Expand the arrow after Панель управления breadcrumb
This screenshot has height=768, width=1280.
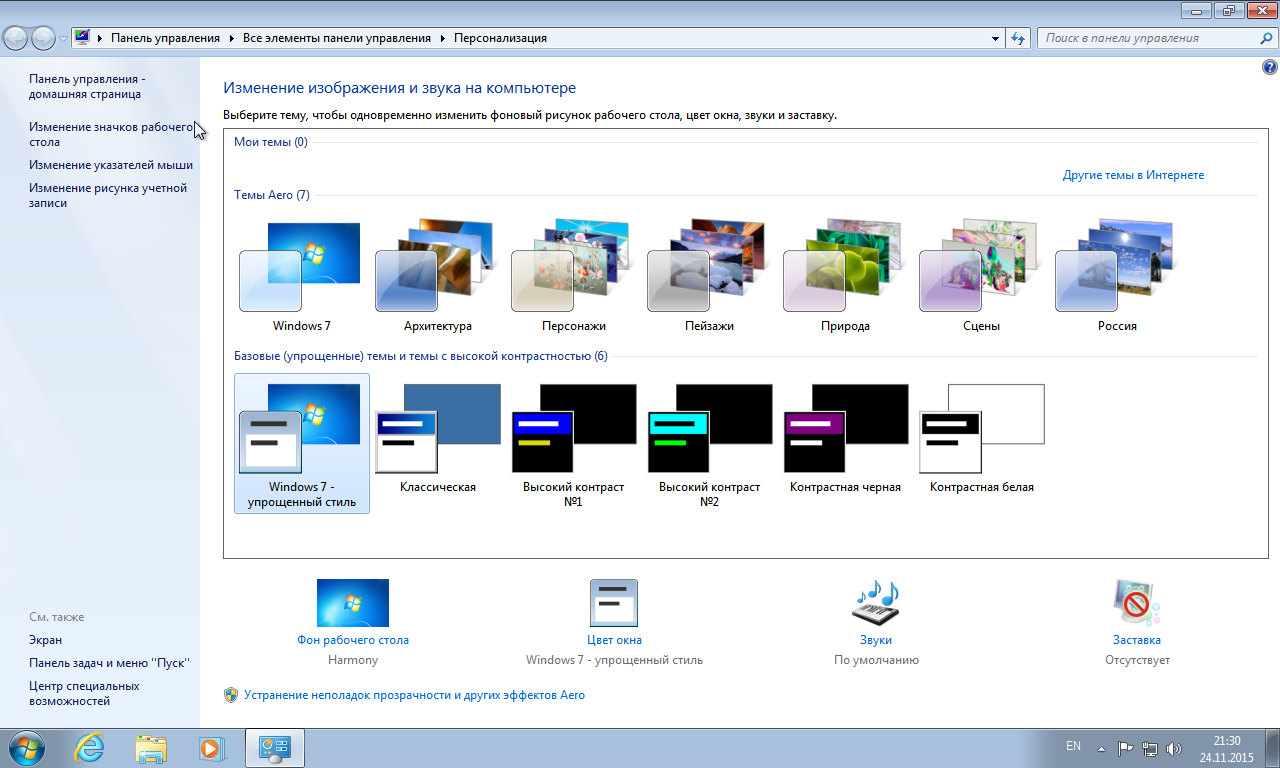coord(231,38)
